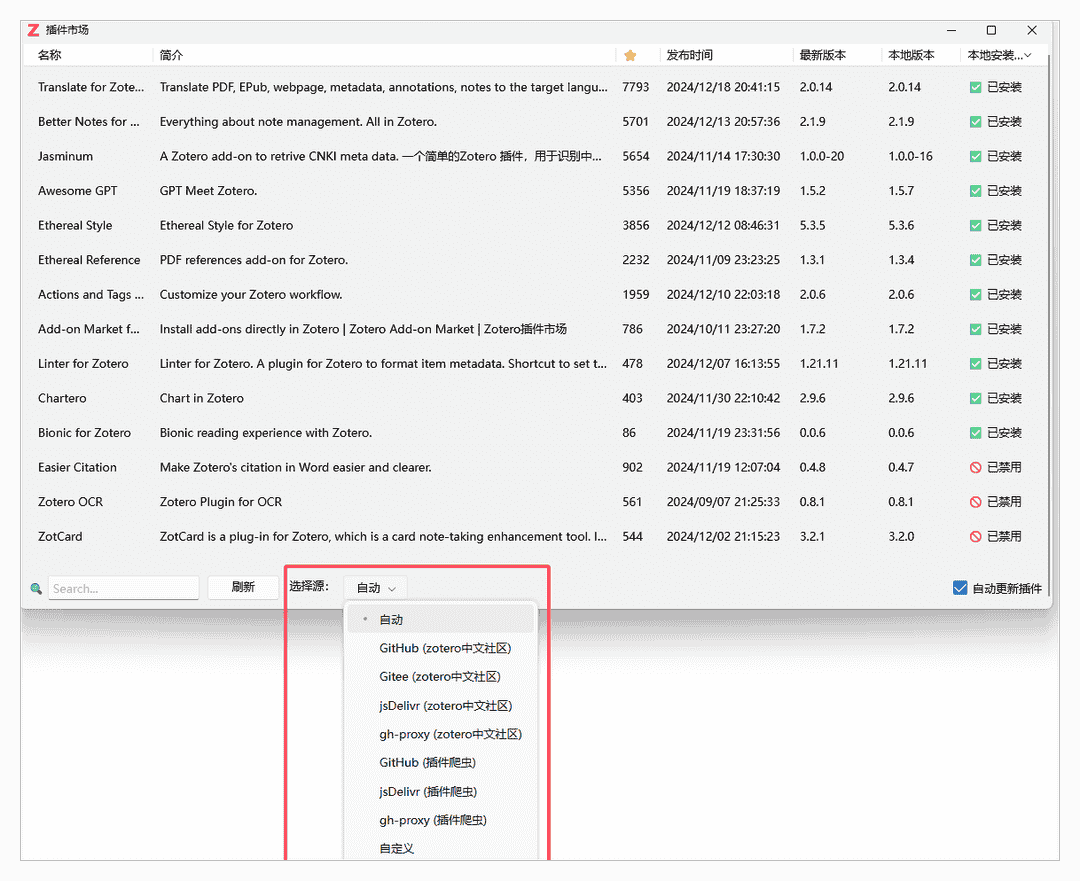1080x881 pixels.
Task: Click red disabled icon for ZotCard
Action: pyautogui.click(x=976, y=537)
